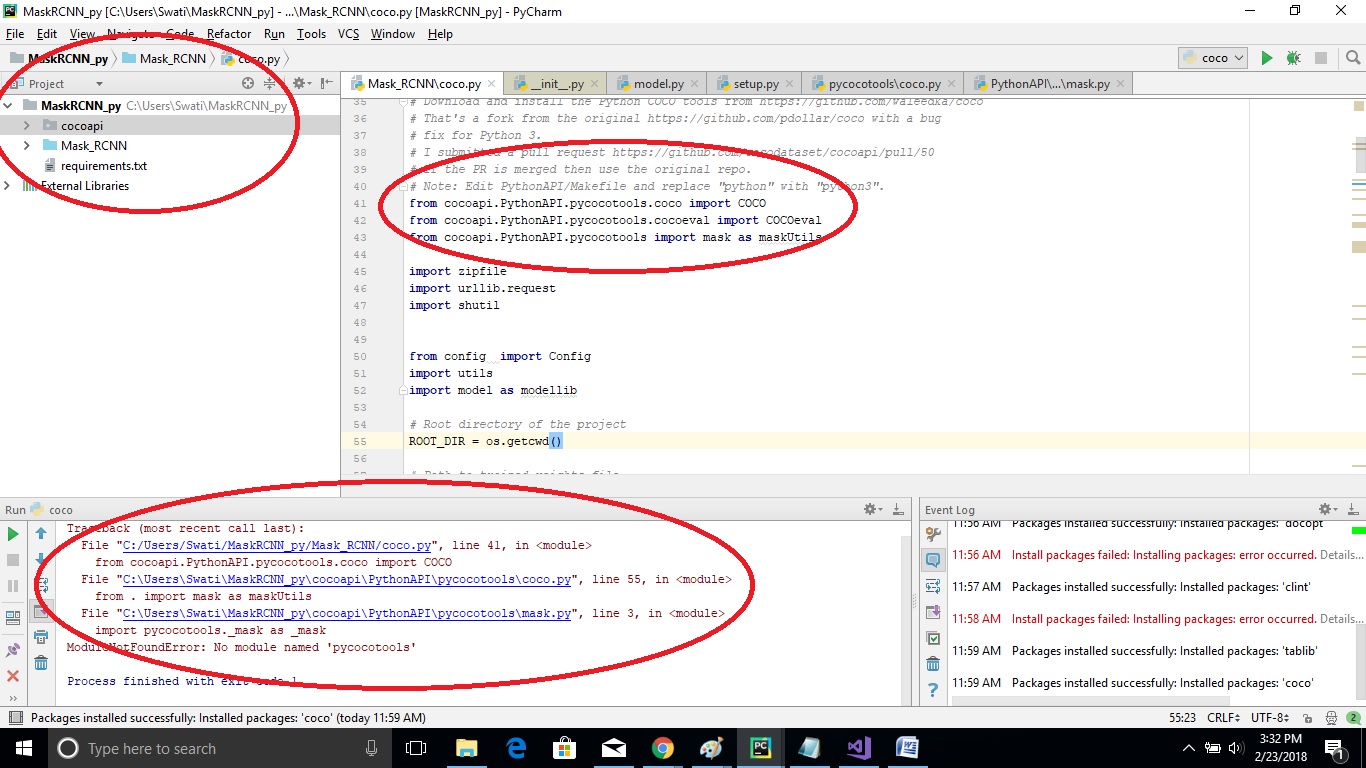
Task: Clear the Run console with trash icon
Action: 40,662
